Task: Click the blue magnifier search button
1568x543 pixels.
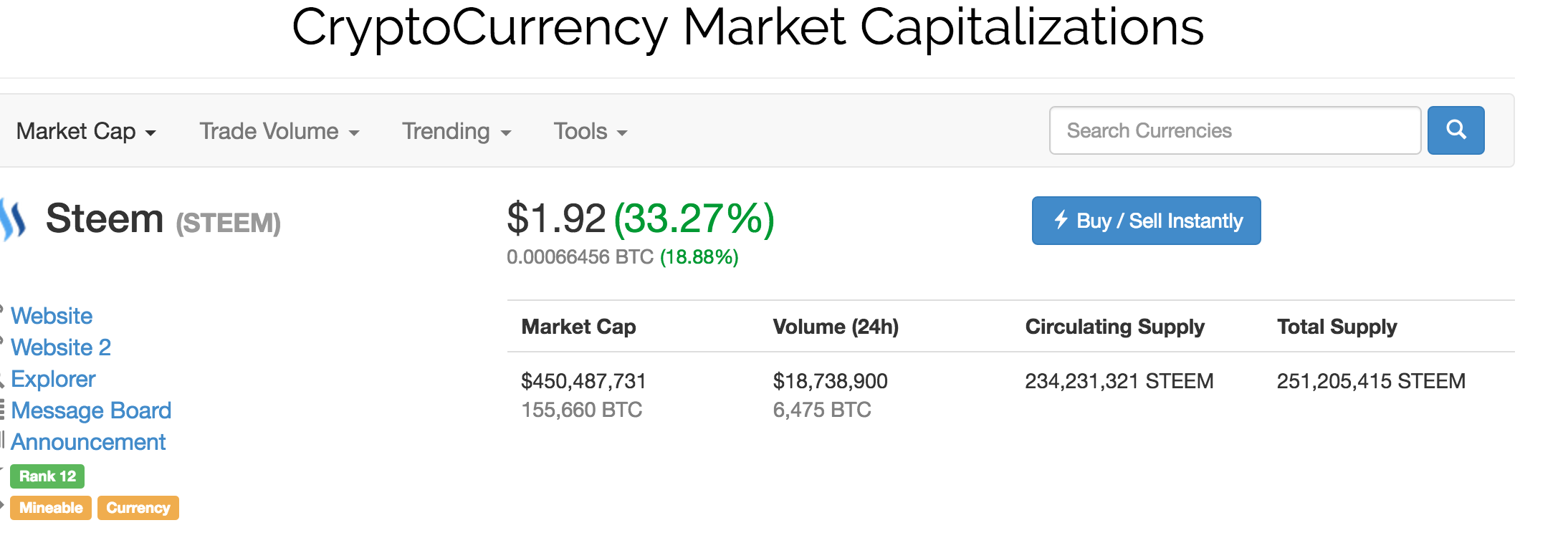Action: tap(1455, 130)
